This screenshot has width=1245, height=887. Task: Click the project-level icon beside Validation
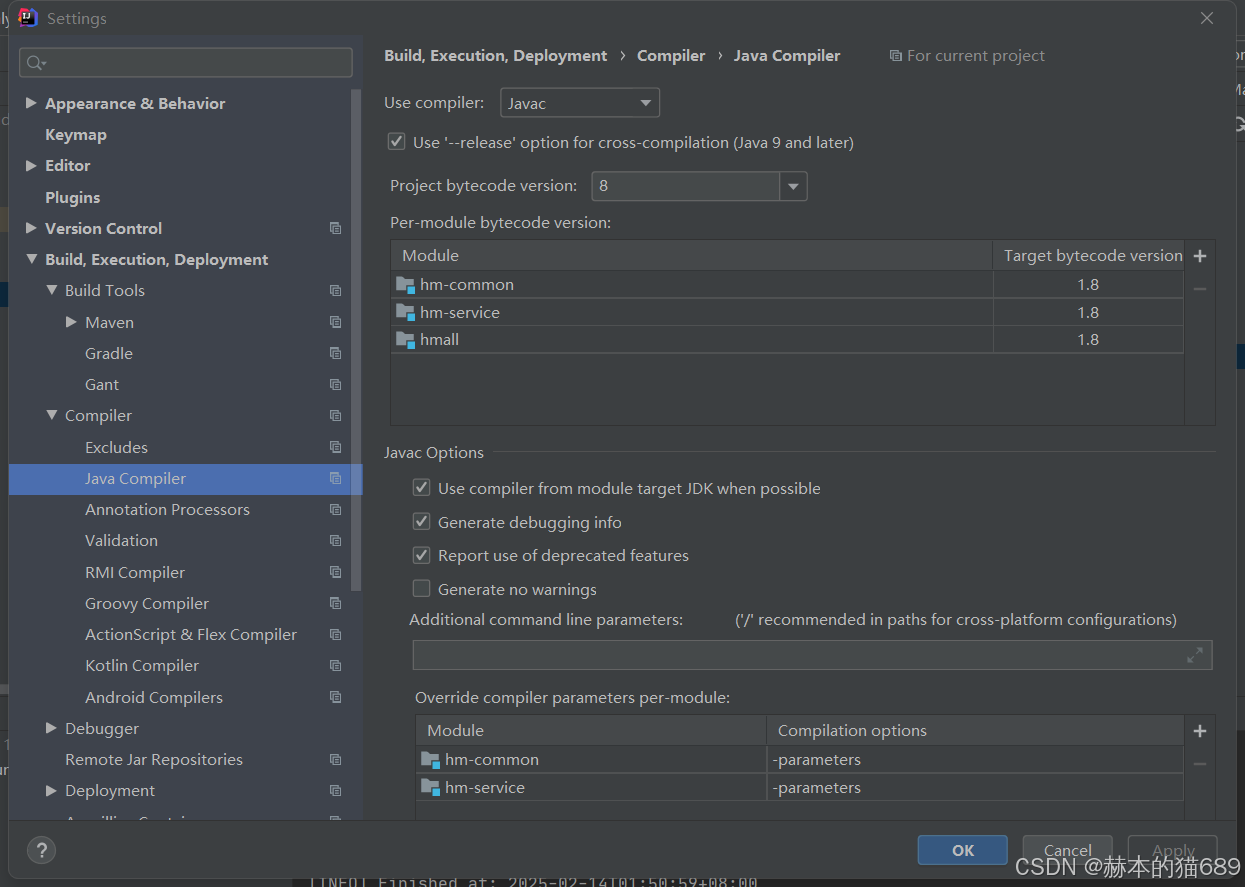point(336,541)
